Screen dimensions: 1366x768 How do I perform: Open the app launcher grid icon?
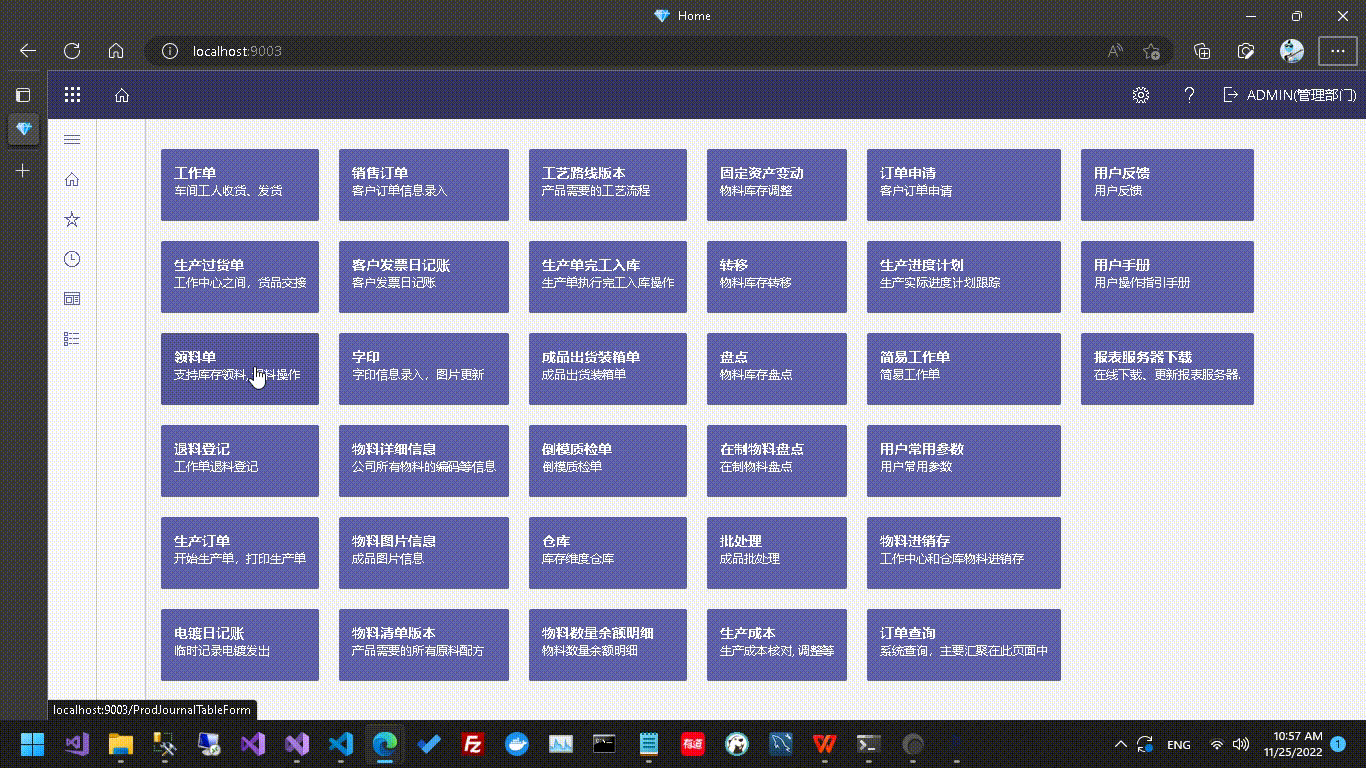coord(72,95)
